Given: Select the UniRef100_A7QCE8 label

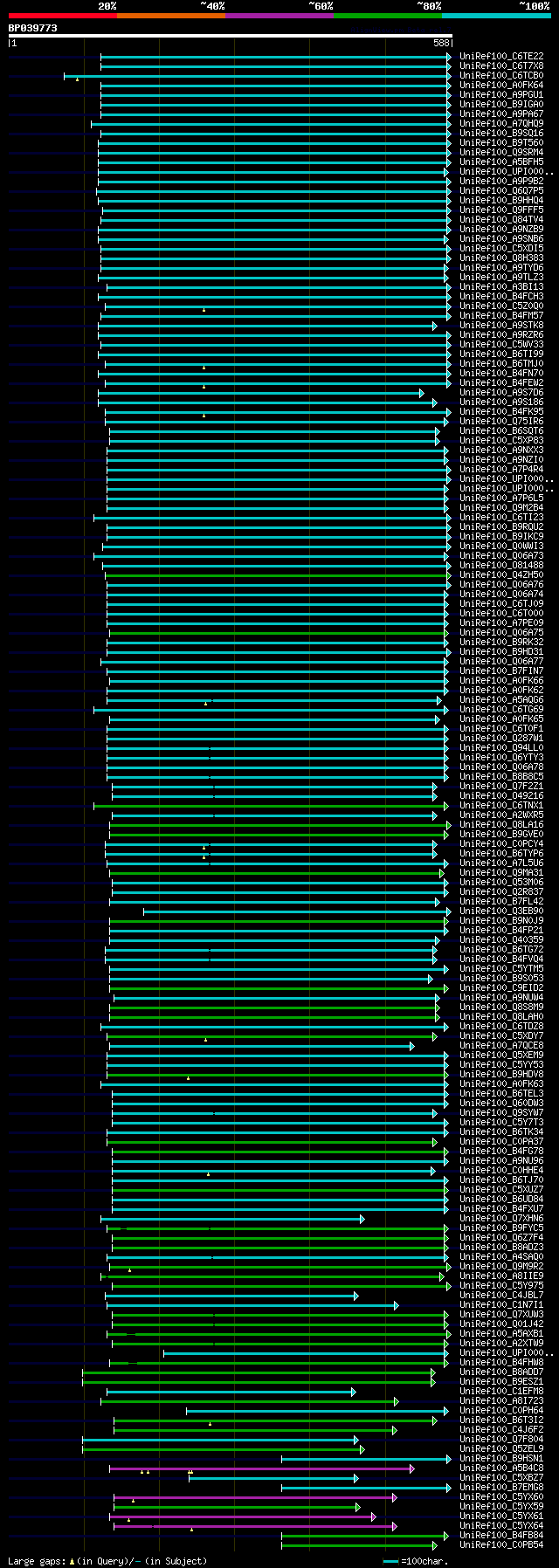Looking at the screenshot, I should pyautogui.click(x=501, y=1045).
